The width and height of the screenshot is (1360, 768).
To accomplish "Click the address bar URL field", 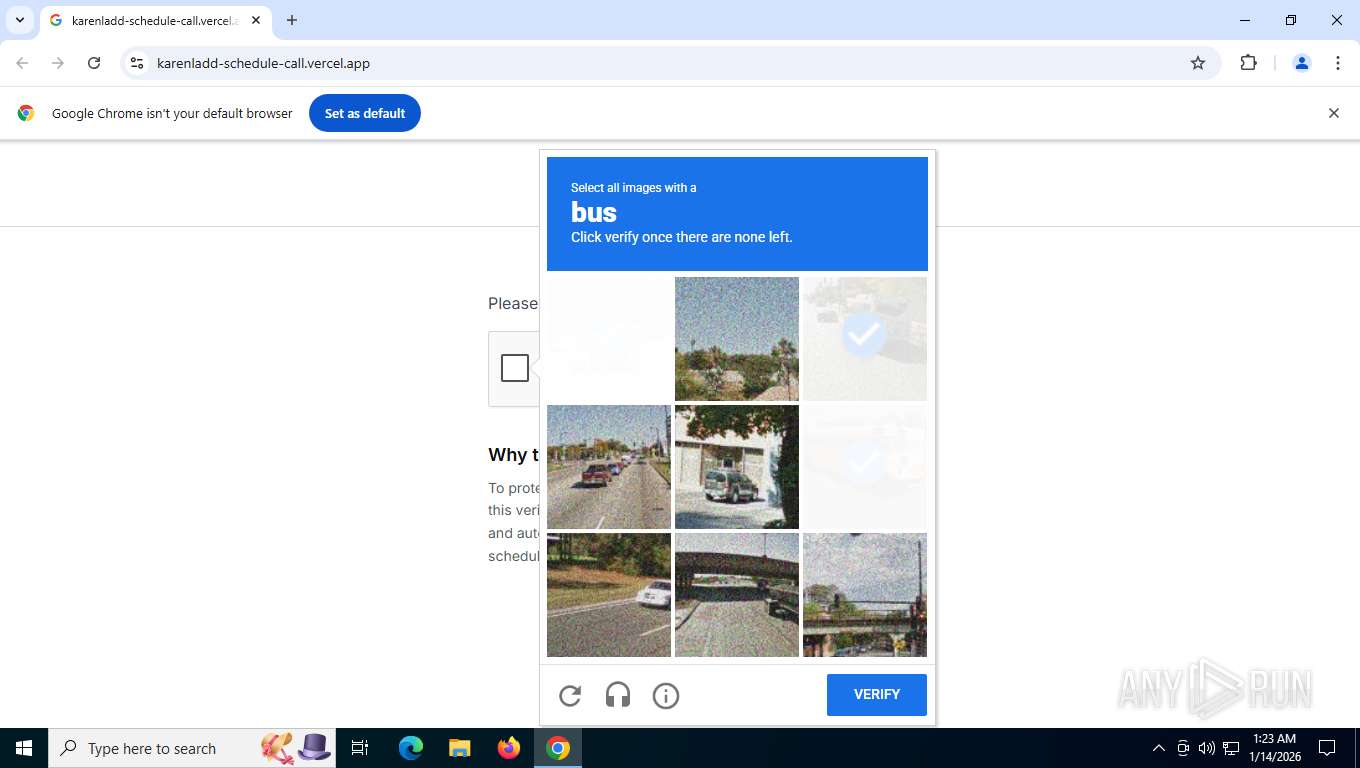I will coord(670,63).
